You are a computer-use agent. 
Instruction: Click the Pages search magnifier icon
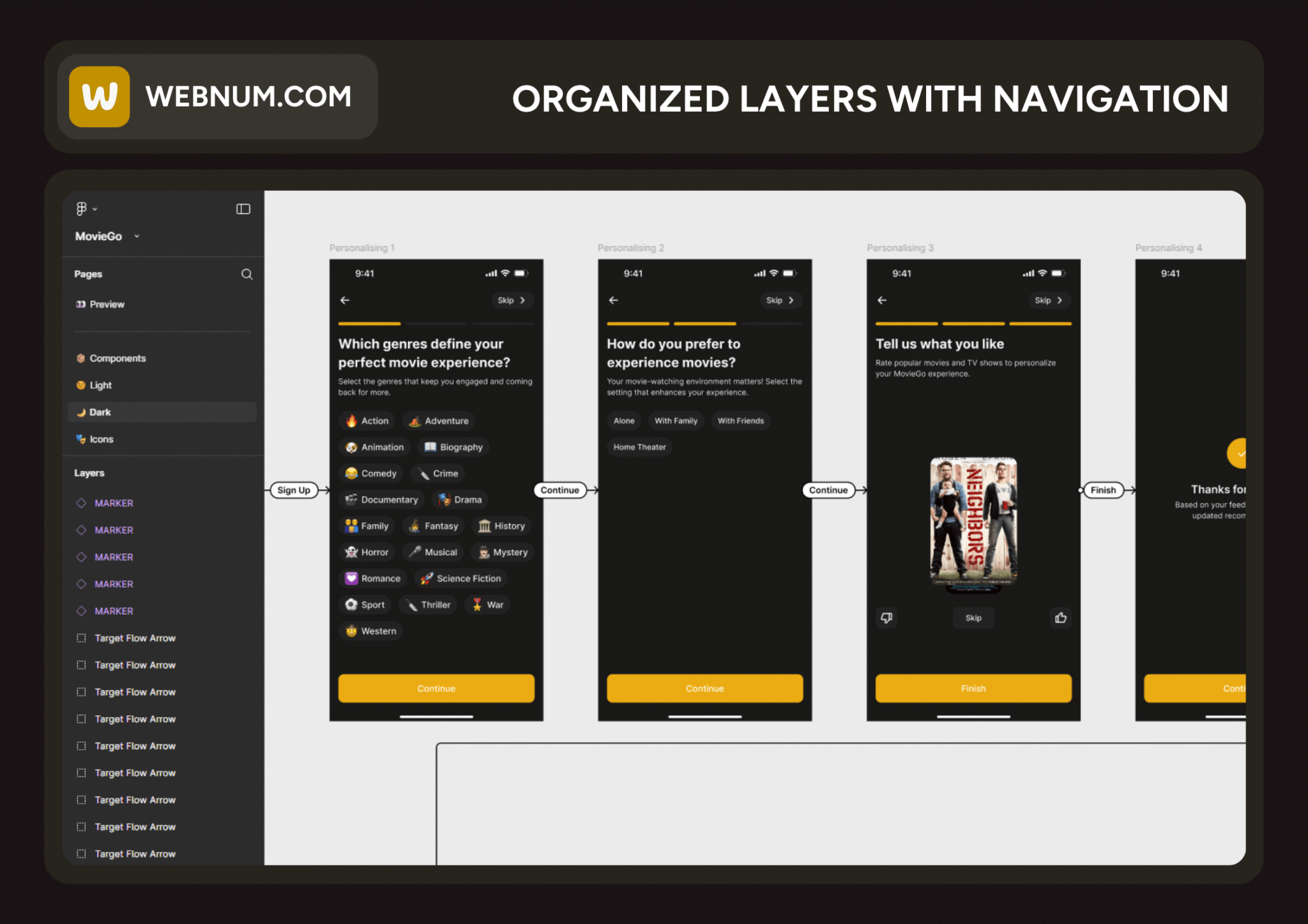tap(247, 275)
